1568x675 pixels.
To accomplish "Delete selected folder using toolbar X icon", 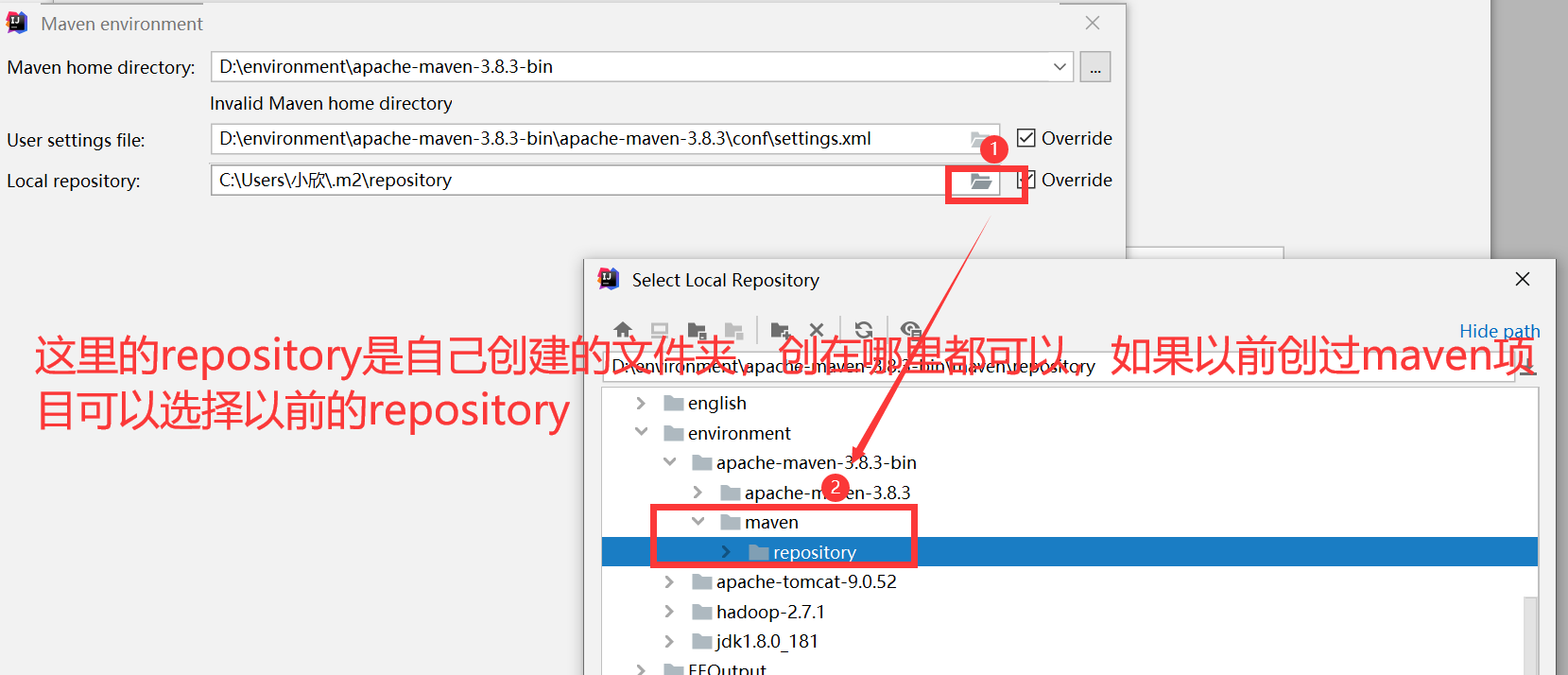I will pos(817,330).
